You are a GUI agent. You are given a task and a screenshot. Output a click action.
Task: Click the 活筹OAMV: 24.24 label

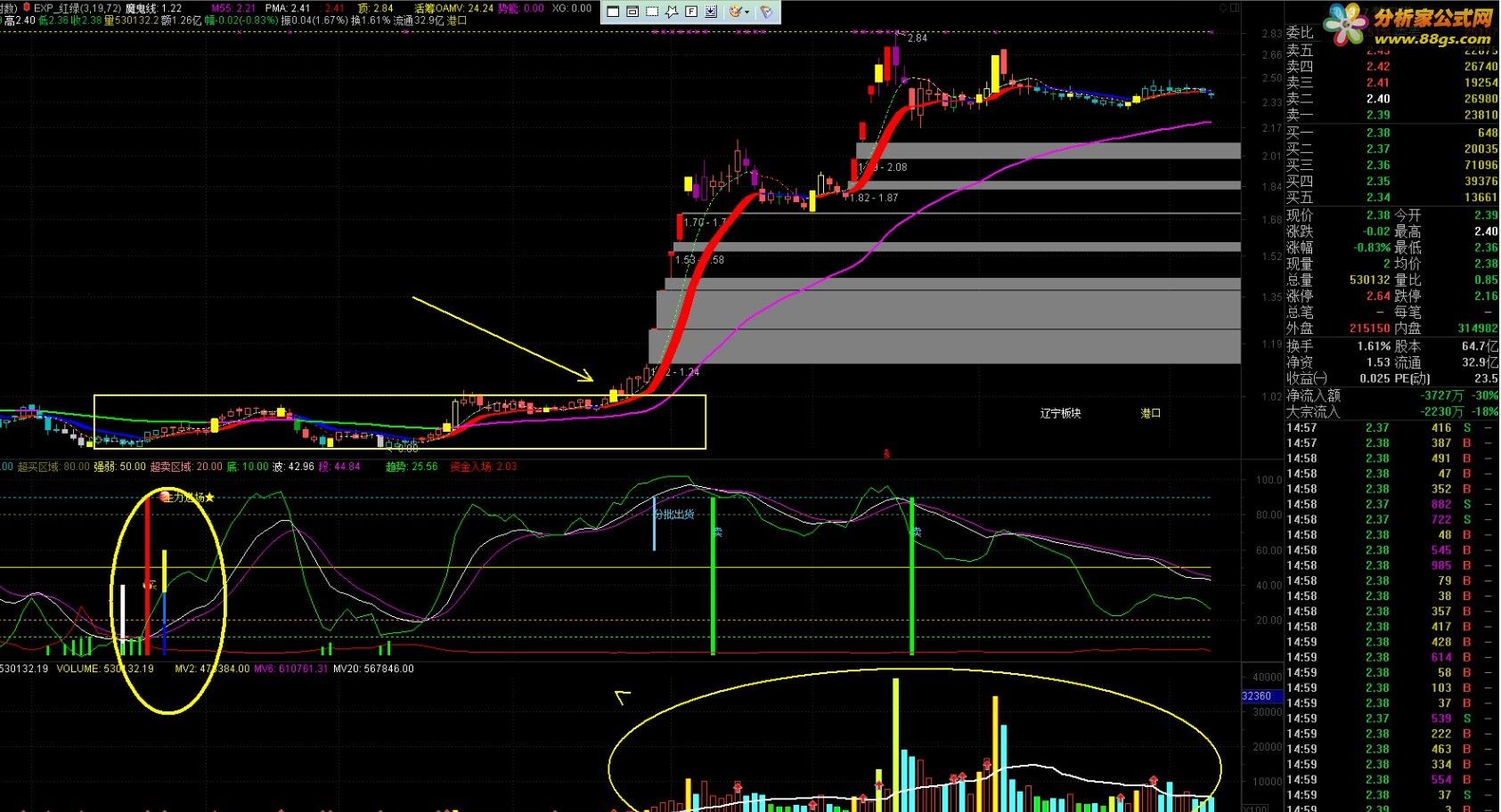[453, 8]
